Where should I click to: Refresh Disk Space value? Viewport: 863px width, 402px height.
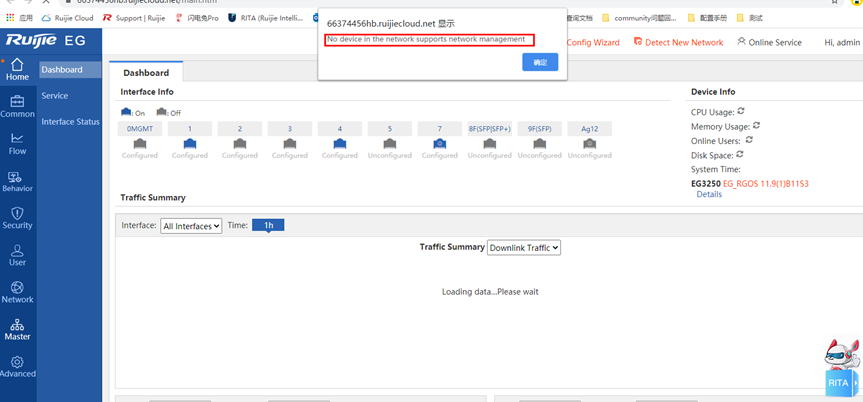(740, 154)
